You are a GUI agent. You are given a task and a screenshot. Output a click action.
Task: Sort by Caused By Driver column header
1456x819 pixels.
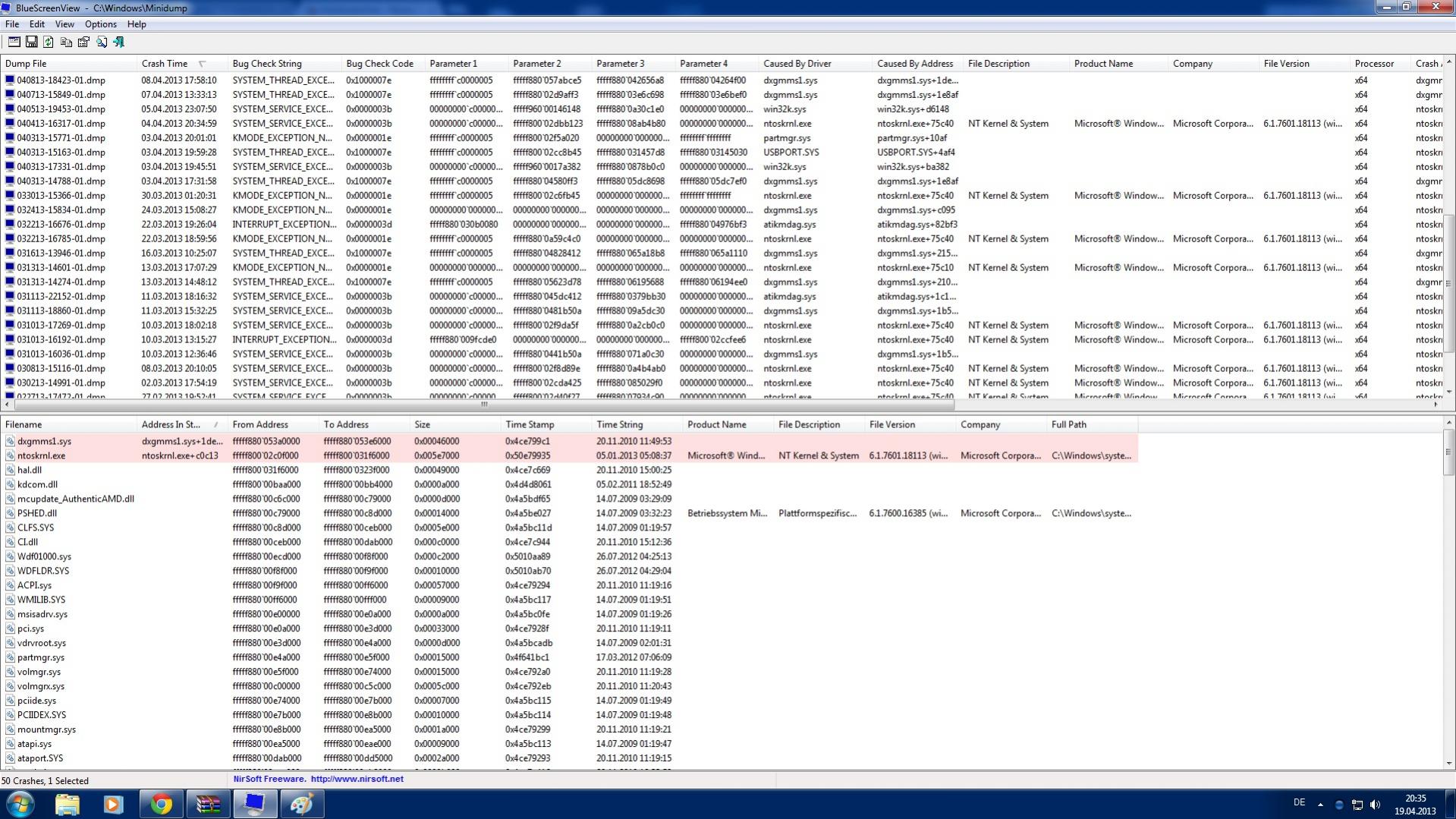pos(816,64)
